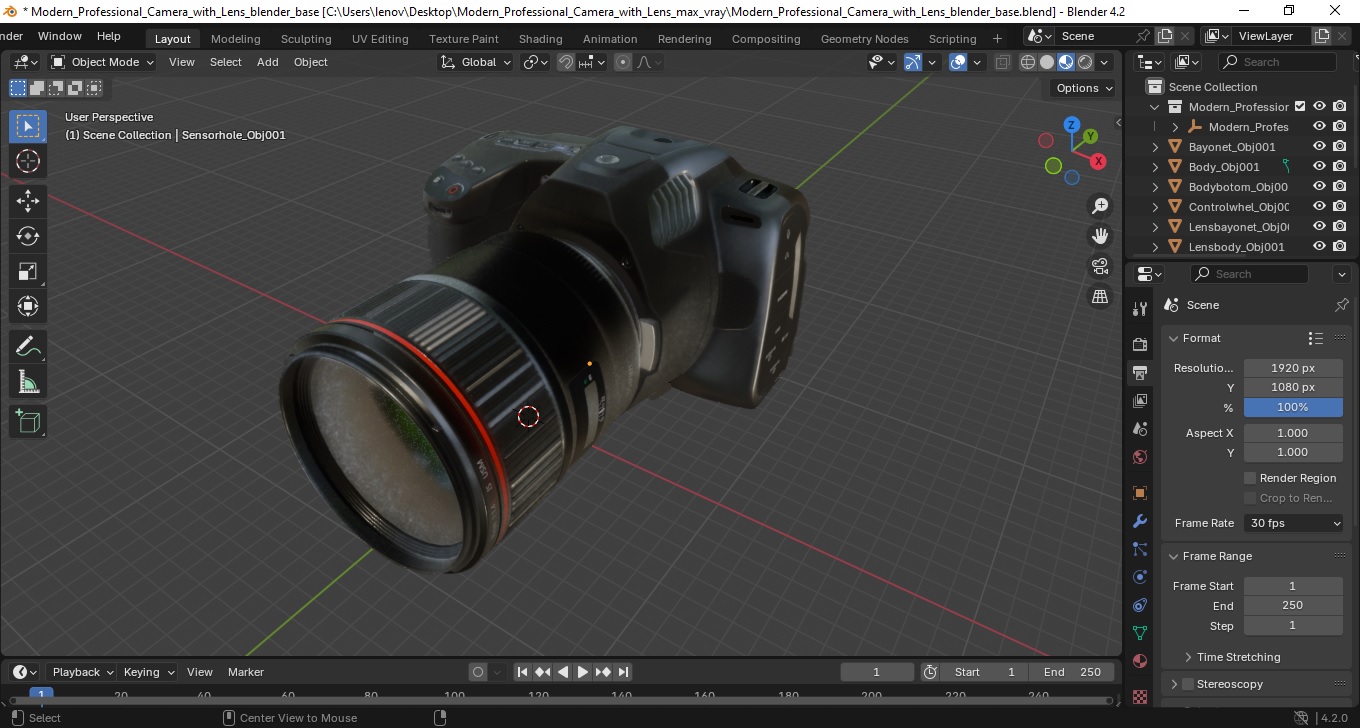Expand the Time Stretching subpanel
This screenshot has height=728, width=1360.
1188,657
